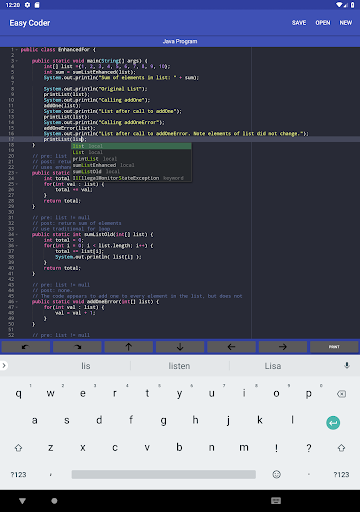Tap the PRINT button in the editor toolbar
Screen dimensions: 360x512
point(334,347)
